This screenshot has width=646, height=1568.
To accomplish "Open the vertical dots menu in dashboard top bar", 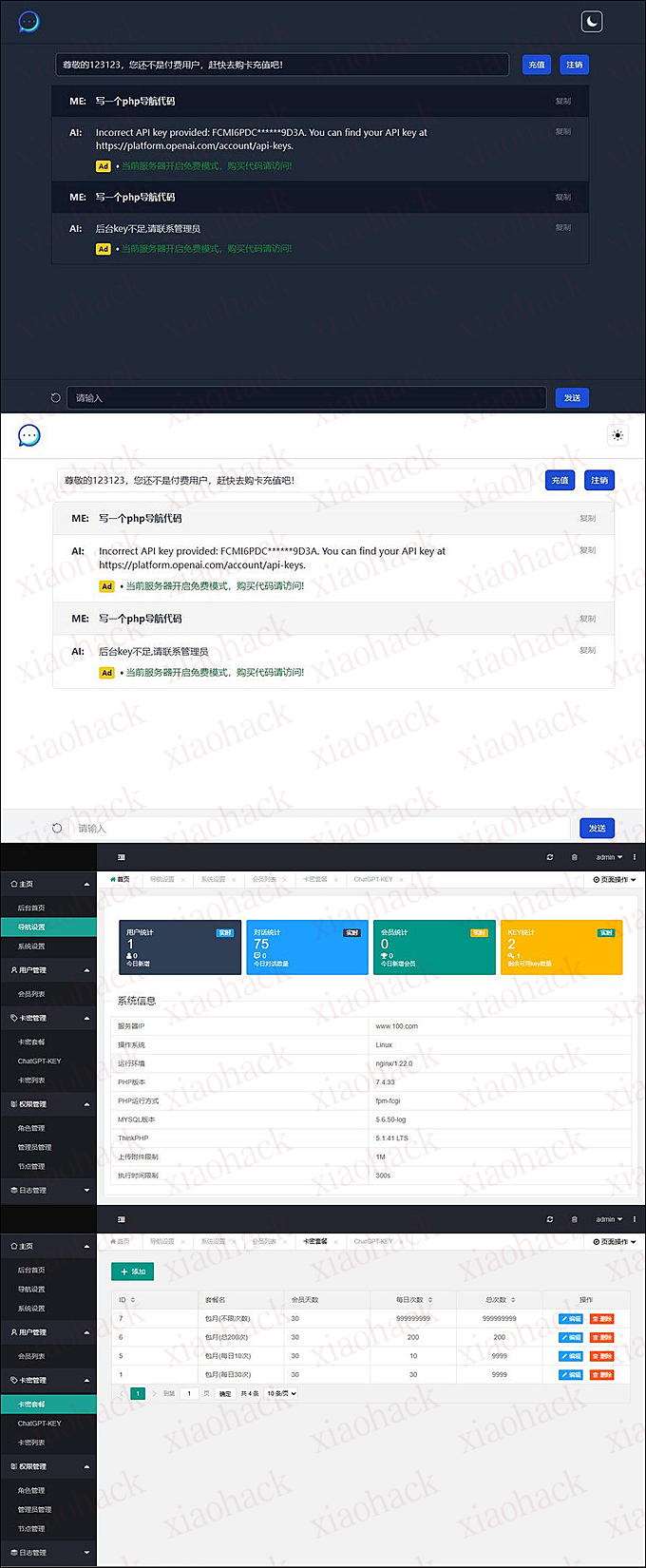I will pyautogui.click(x=635, y=857).
